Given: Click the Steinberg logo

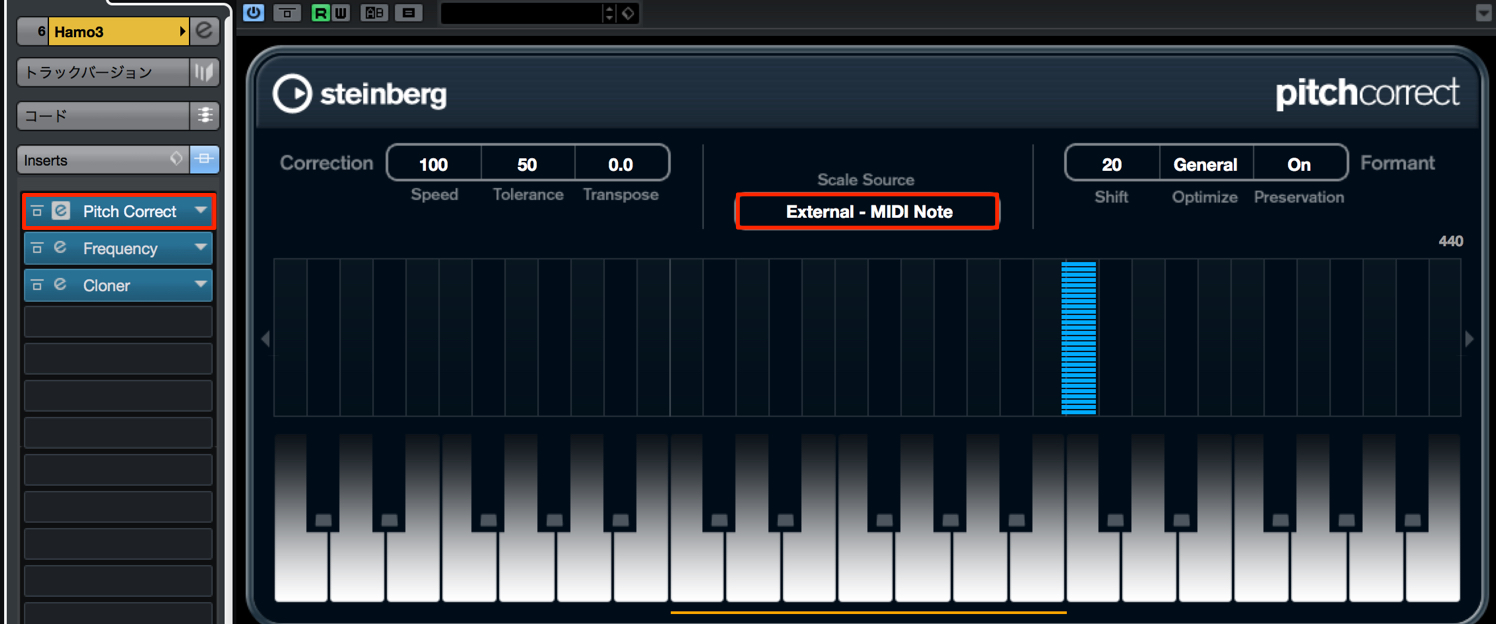Looking at the screenshot, I should click(x=360, y=94).
